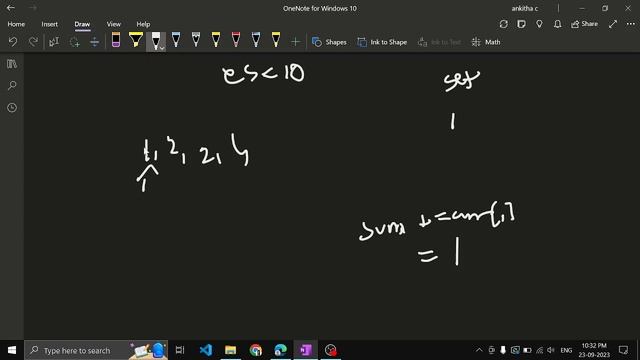Show hidden system tray icons

click(x=479, y=350)
